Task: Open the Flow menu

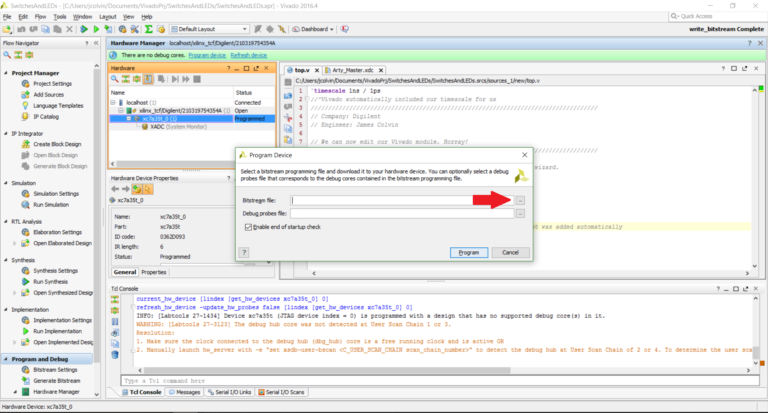Action: coord(40,17)
